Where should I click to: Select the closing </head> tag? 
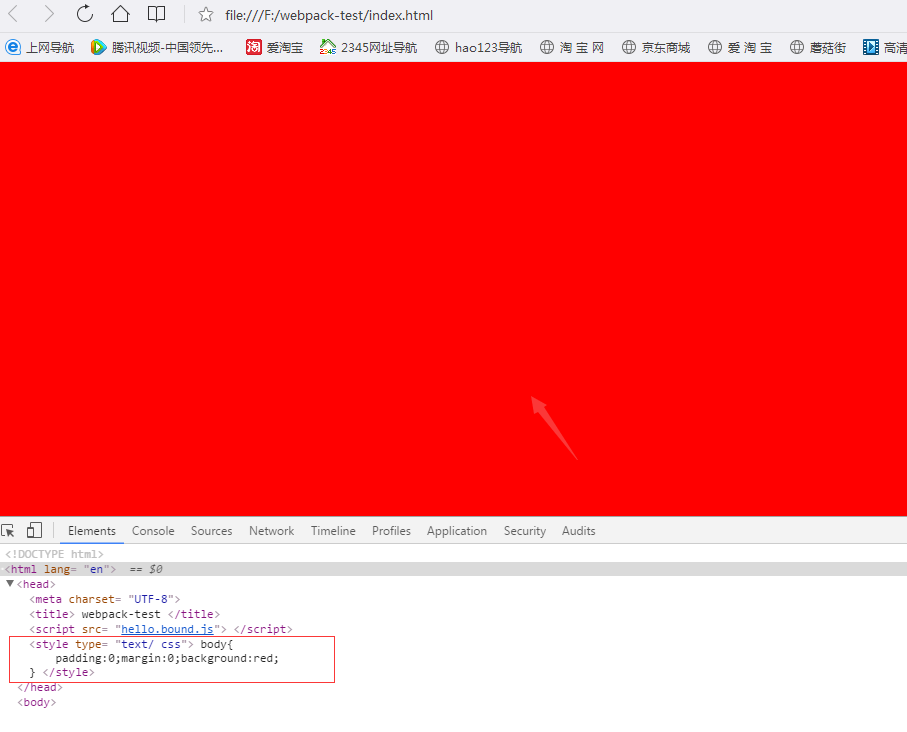(x=40, y=687)
